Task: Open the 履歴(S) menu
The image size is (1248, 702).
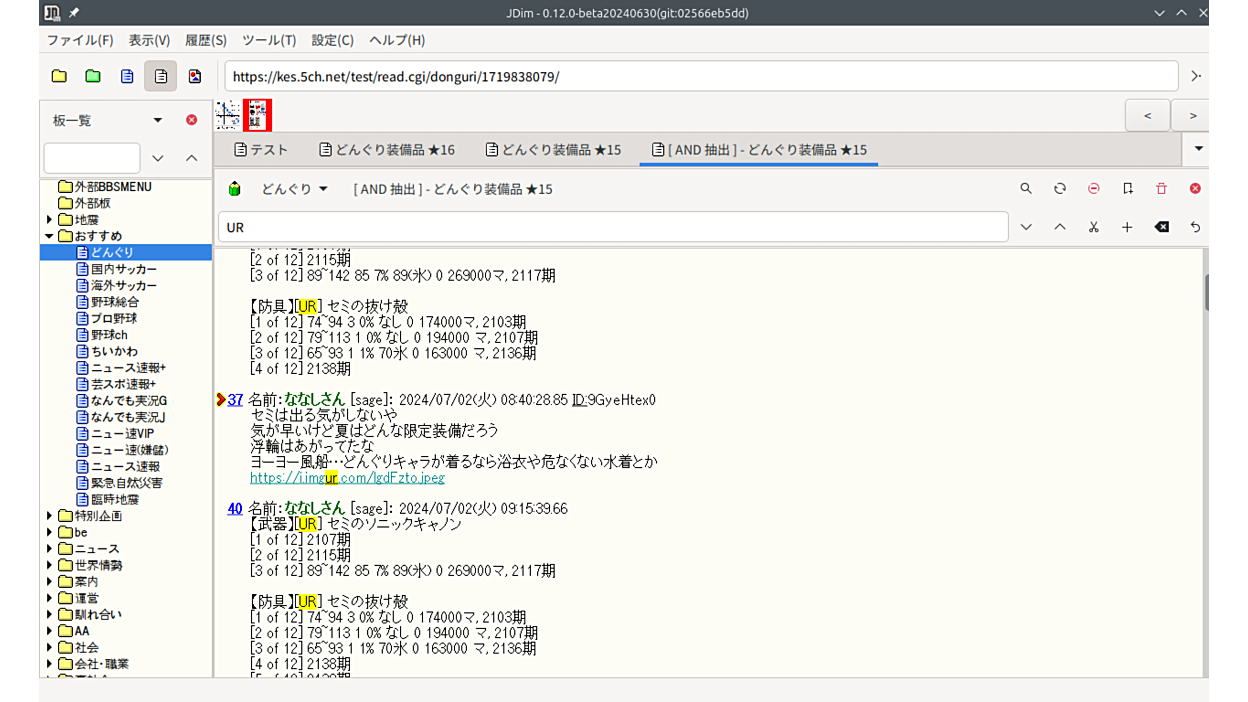Action: click(x=205, y=40)
